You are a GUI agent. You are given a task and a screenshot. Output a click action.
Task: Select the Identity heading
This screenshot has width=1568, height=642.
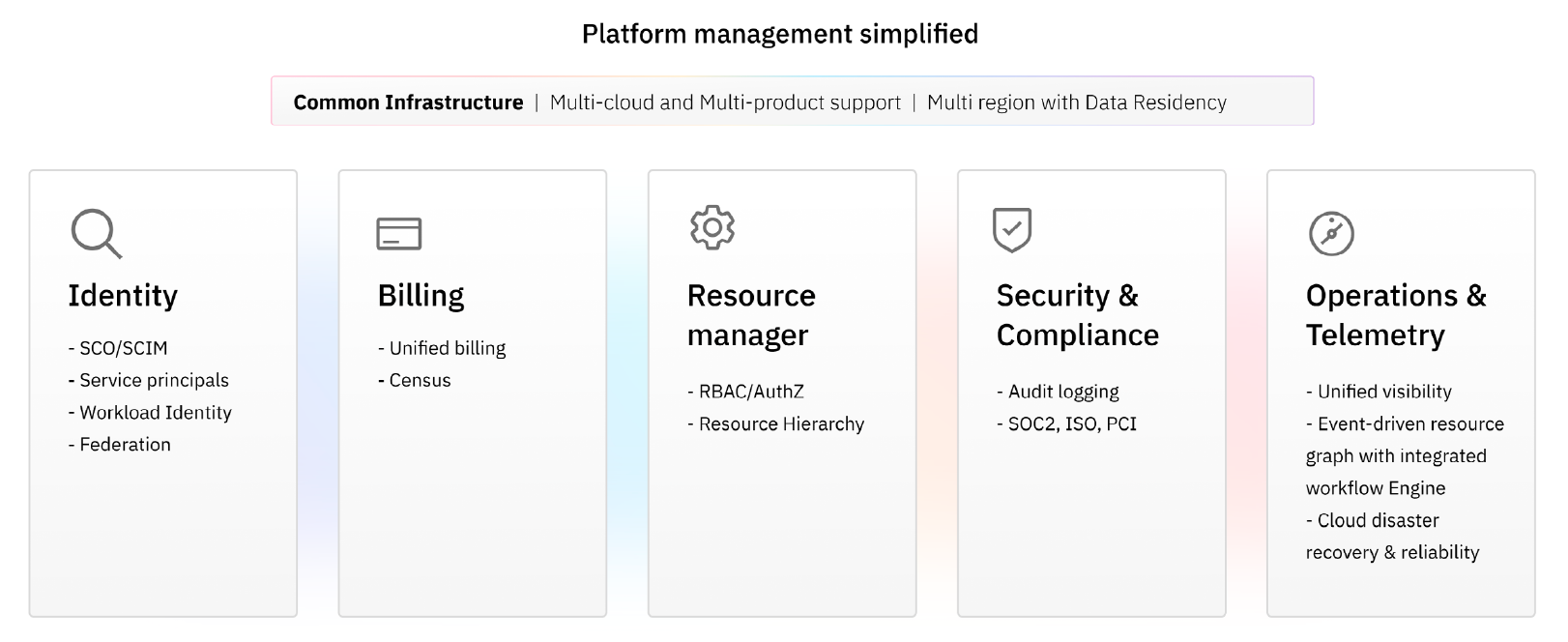coord(123,295)
